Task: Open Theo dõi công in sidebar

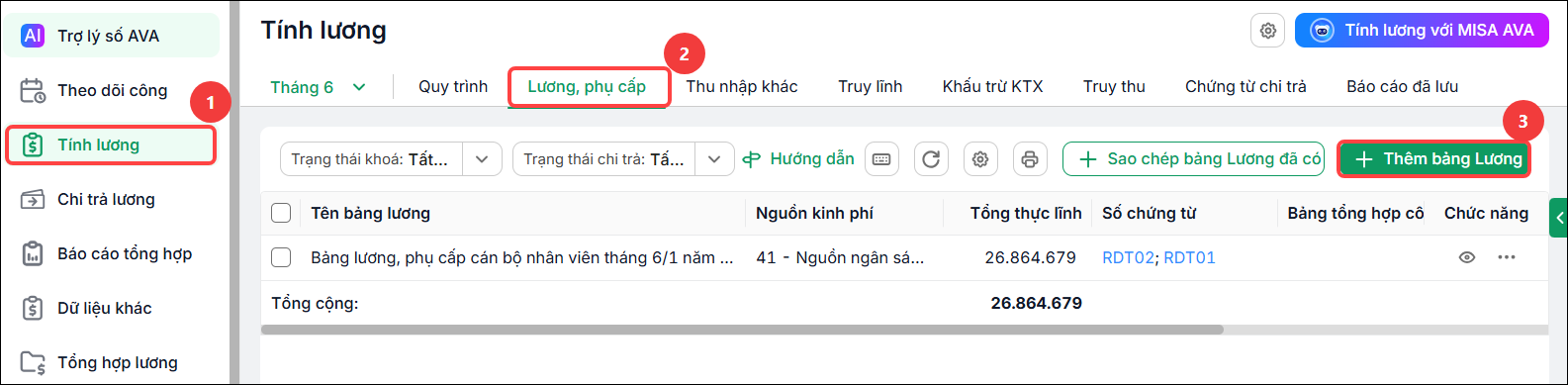Action: [111, 90]
